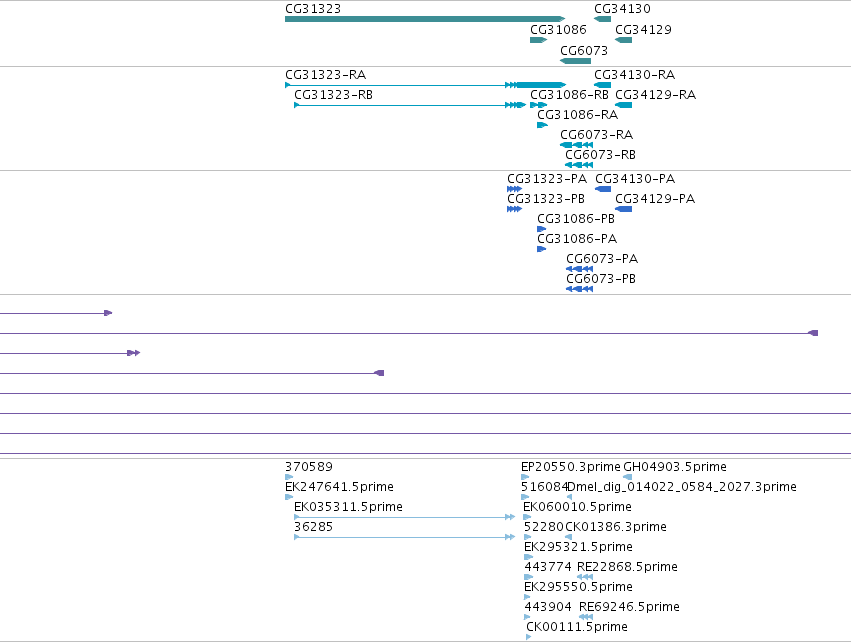Click the CG31323-PA protein label
Screen dimensions: 851x642
coord(547,179)
